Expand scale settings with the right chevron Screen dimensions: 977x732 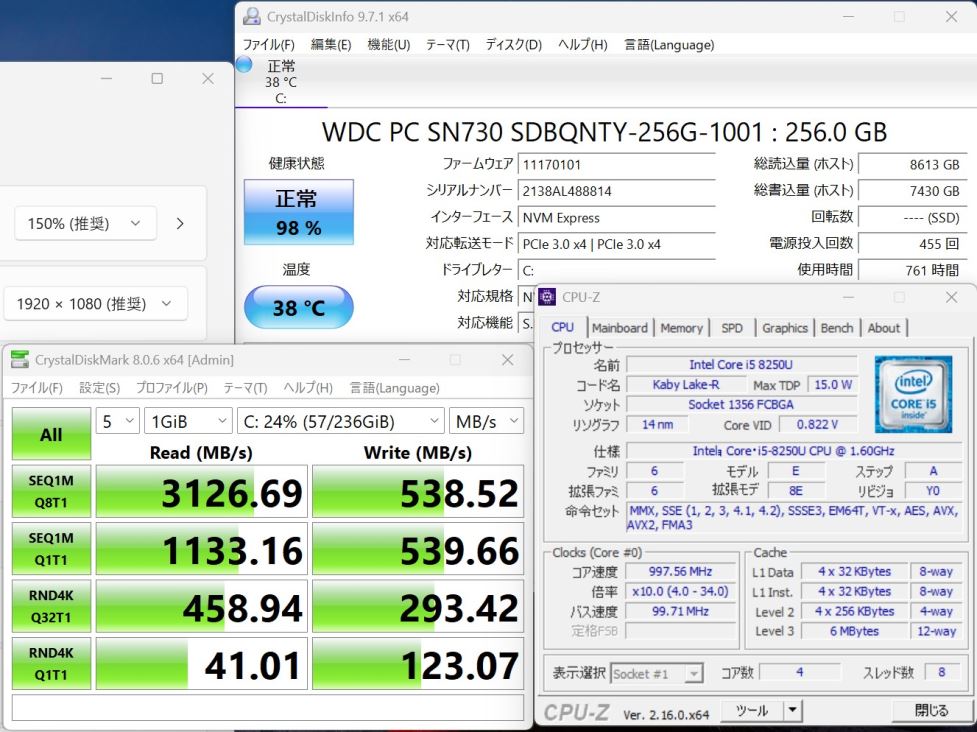point(180,223)
